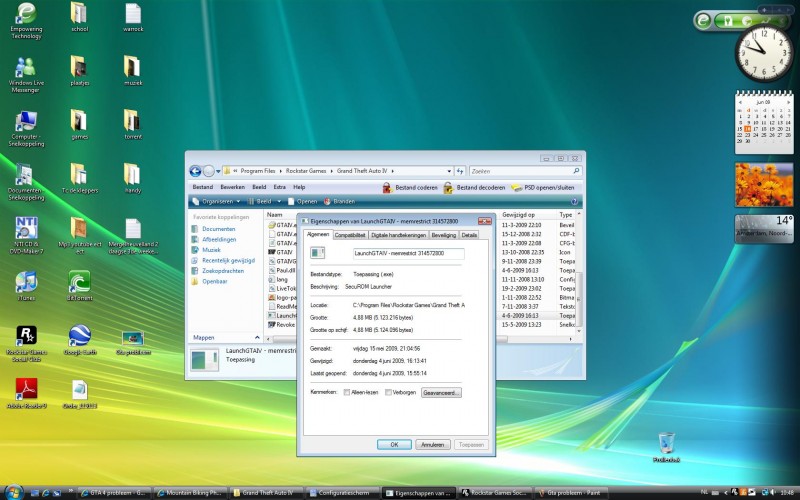Select the warrock file icon

(x=133, y=17)
